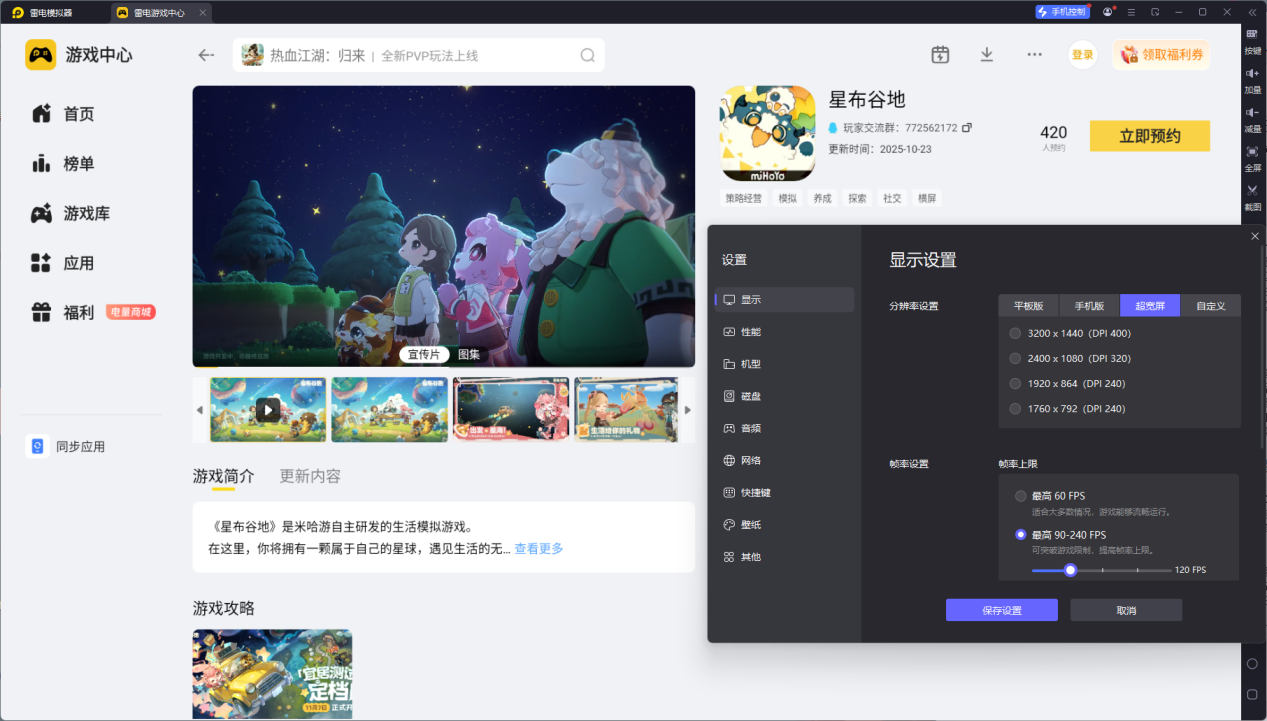Open 性能 performance settings category

click(x=785, y=332)
